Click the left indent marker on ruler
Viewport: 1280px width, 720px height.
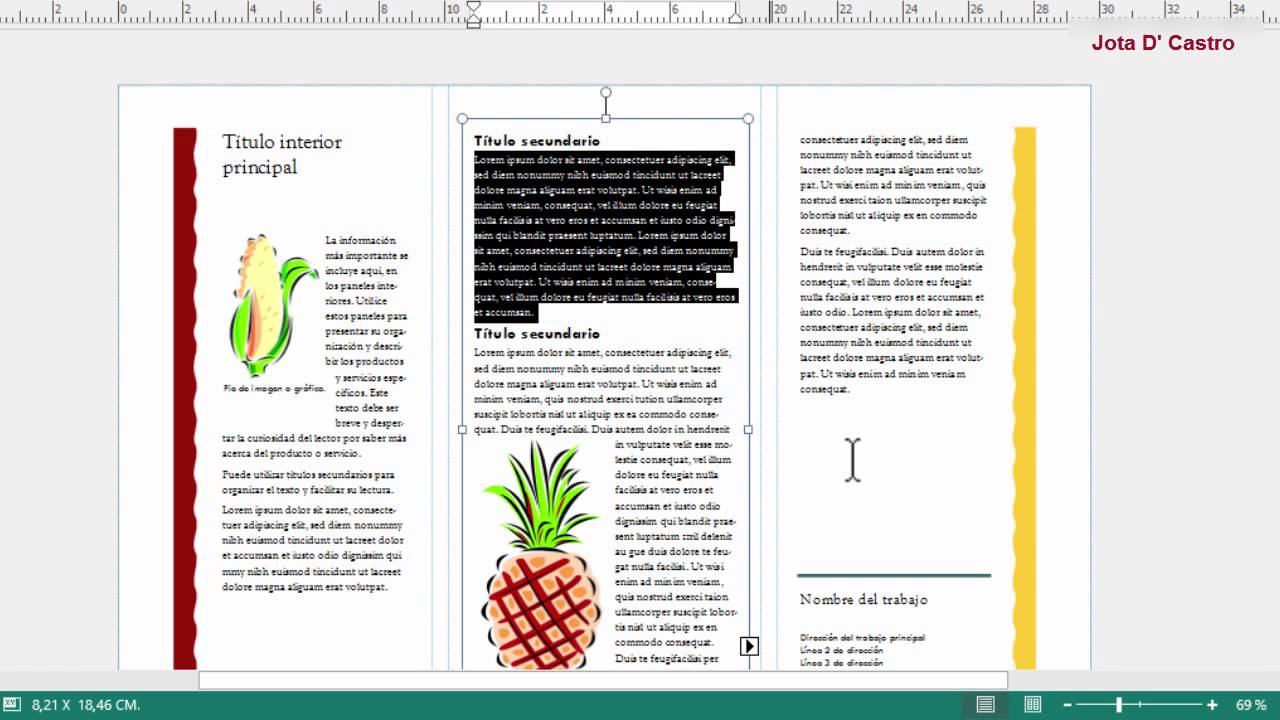tap(473, 15)
